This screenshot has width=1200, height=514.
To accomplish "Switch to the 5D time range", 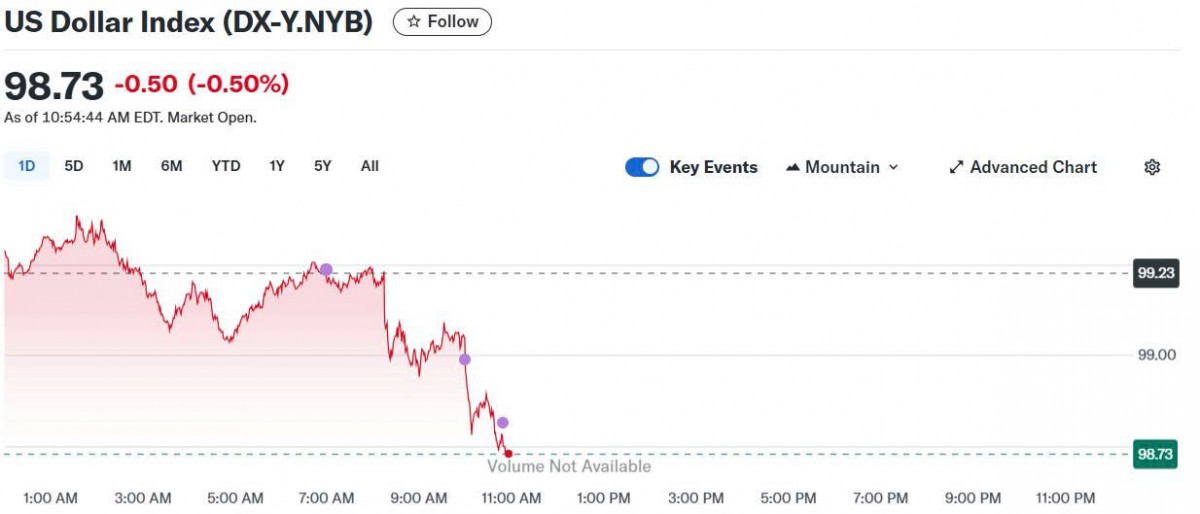I will pyautogui.click(x=74, y=166).
